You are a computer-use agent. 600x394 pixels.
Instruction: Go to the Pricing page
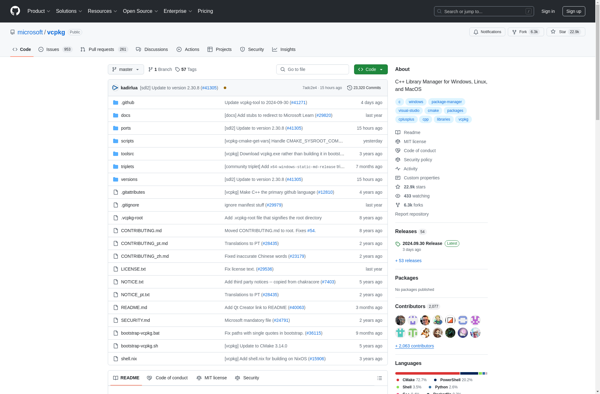click(205, 11)
